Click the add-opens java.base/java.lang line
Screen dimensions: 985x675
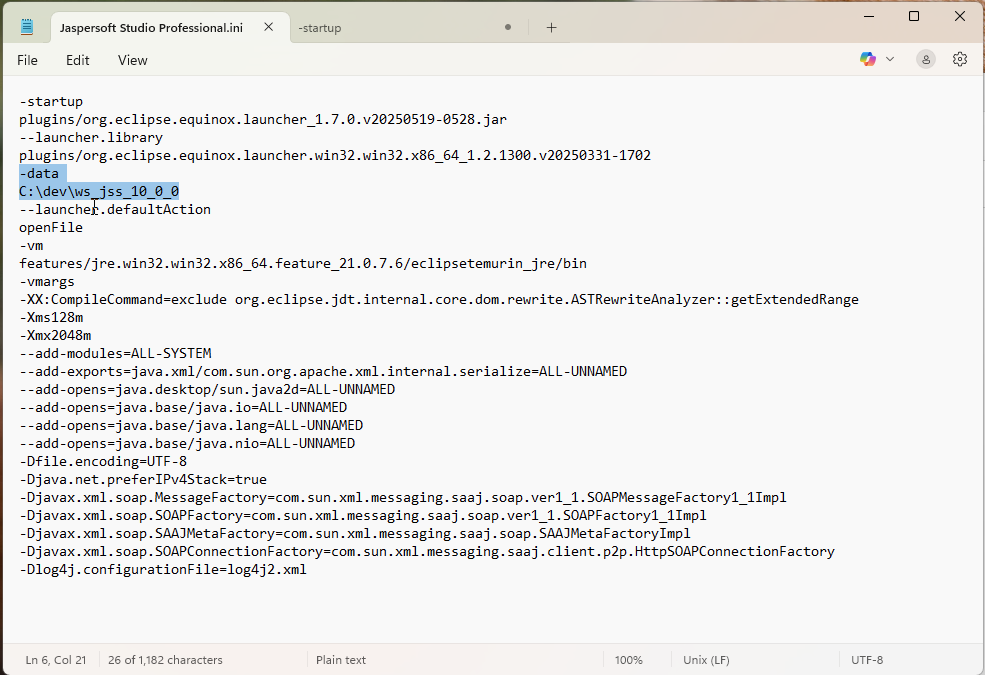coord(191,425)
